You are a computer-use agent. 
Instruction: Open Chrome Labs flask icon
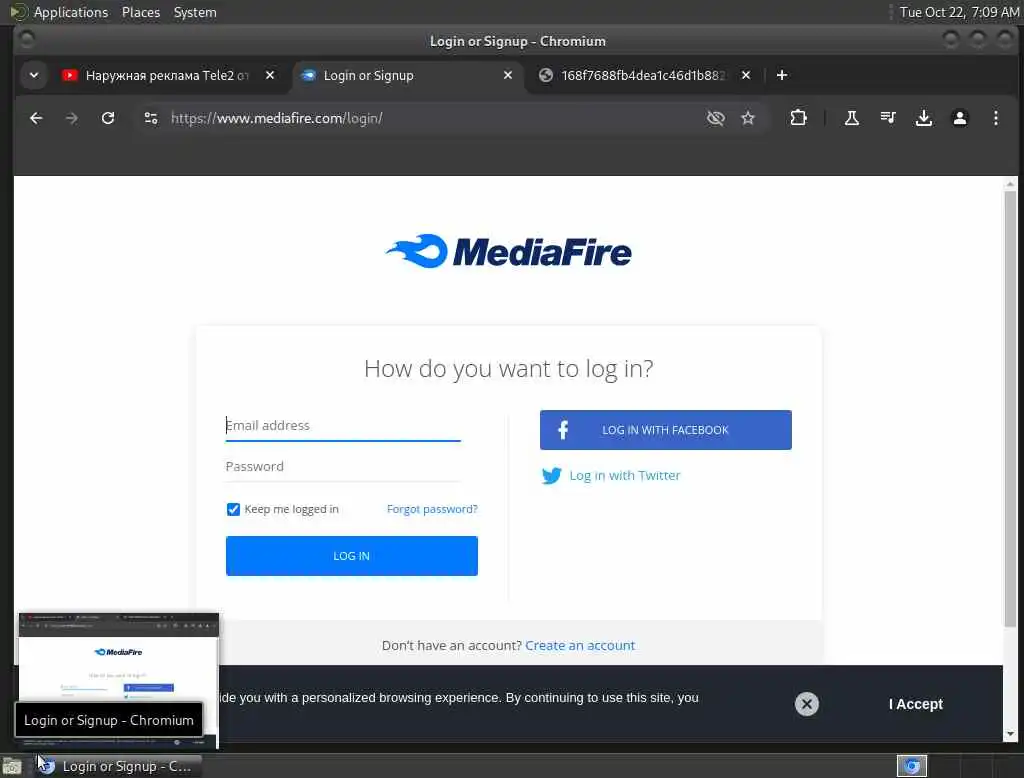[x=852, y=118]
